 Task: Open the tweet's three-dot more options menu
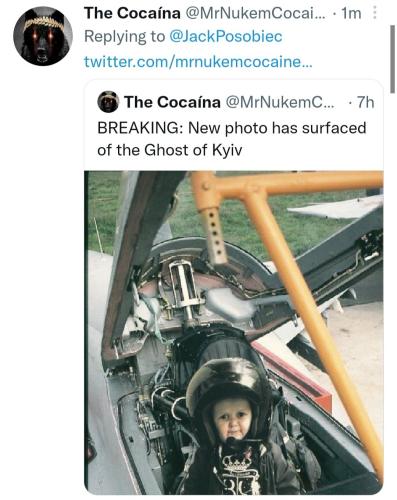click(375, 14)
